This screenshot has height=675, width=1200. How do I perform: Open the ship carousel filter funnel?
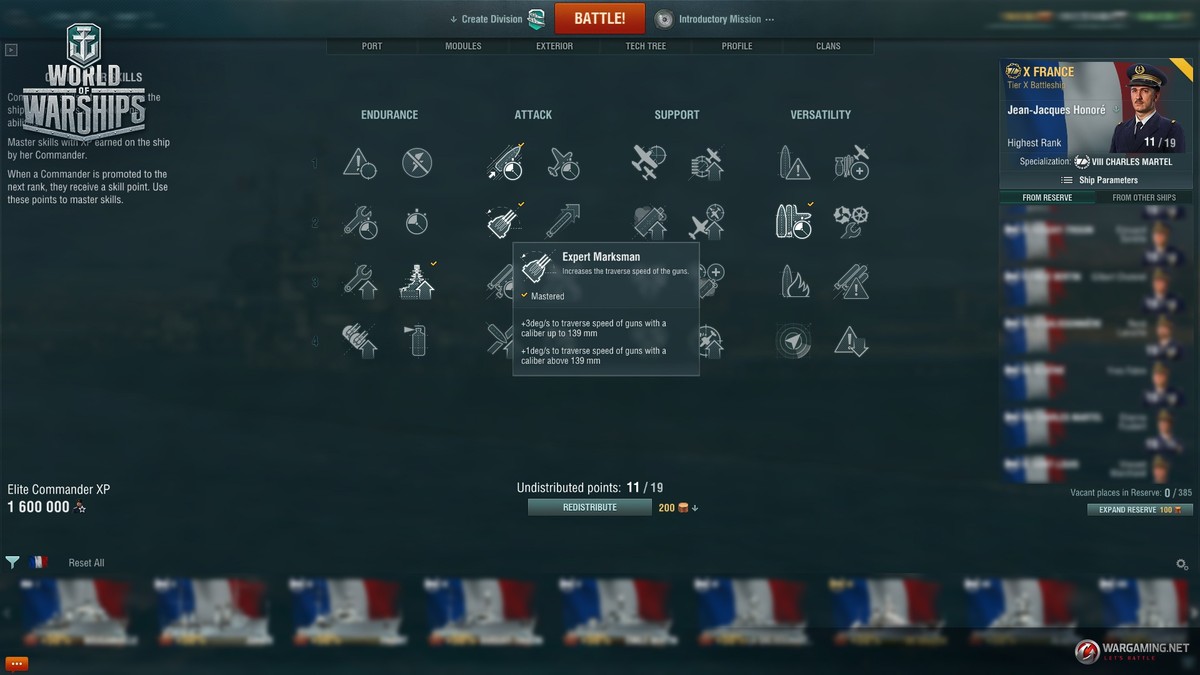click(x=12, y=562)
